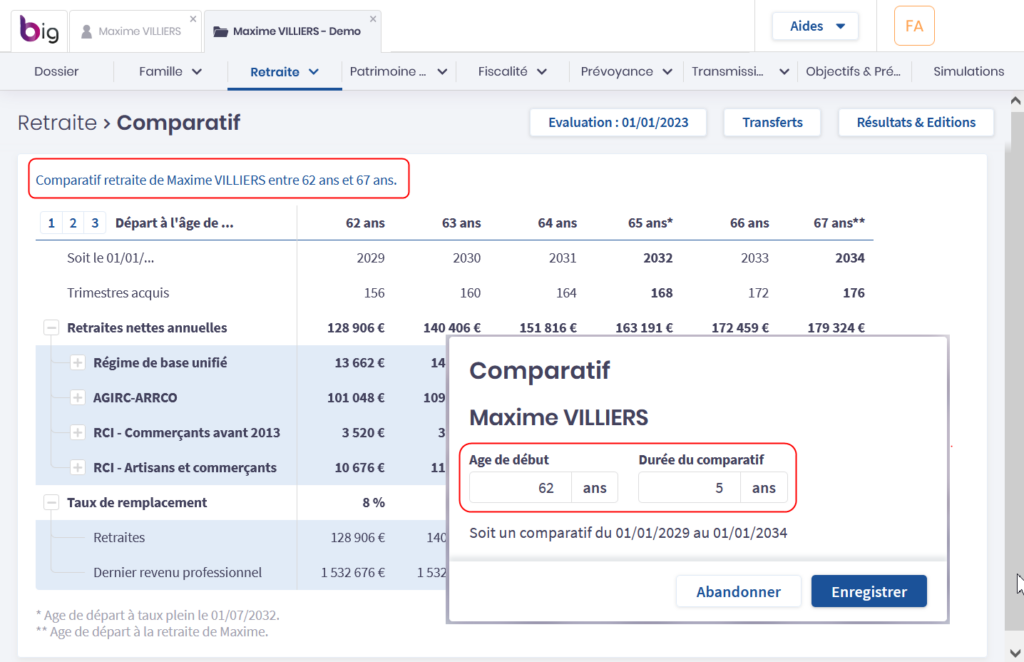The image size is (1024, 662).
Task: Click the Age de début input field
Action: [520, 488]
